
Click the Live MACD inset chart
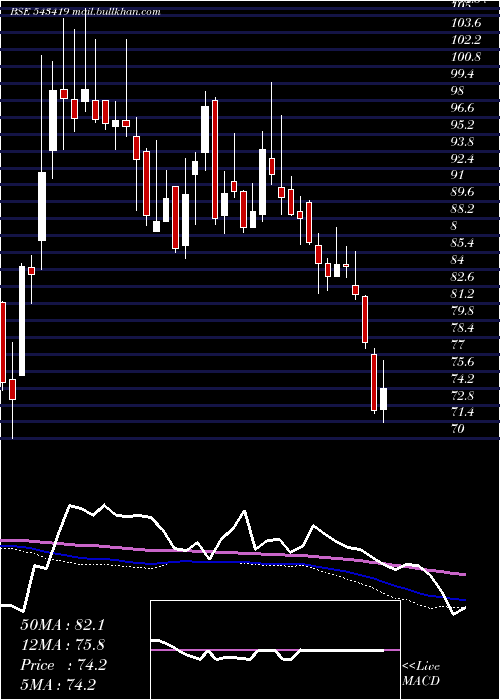[275, 650]
